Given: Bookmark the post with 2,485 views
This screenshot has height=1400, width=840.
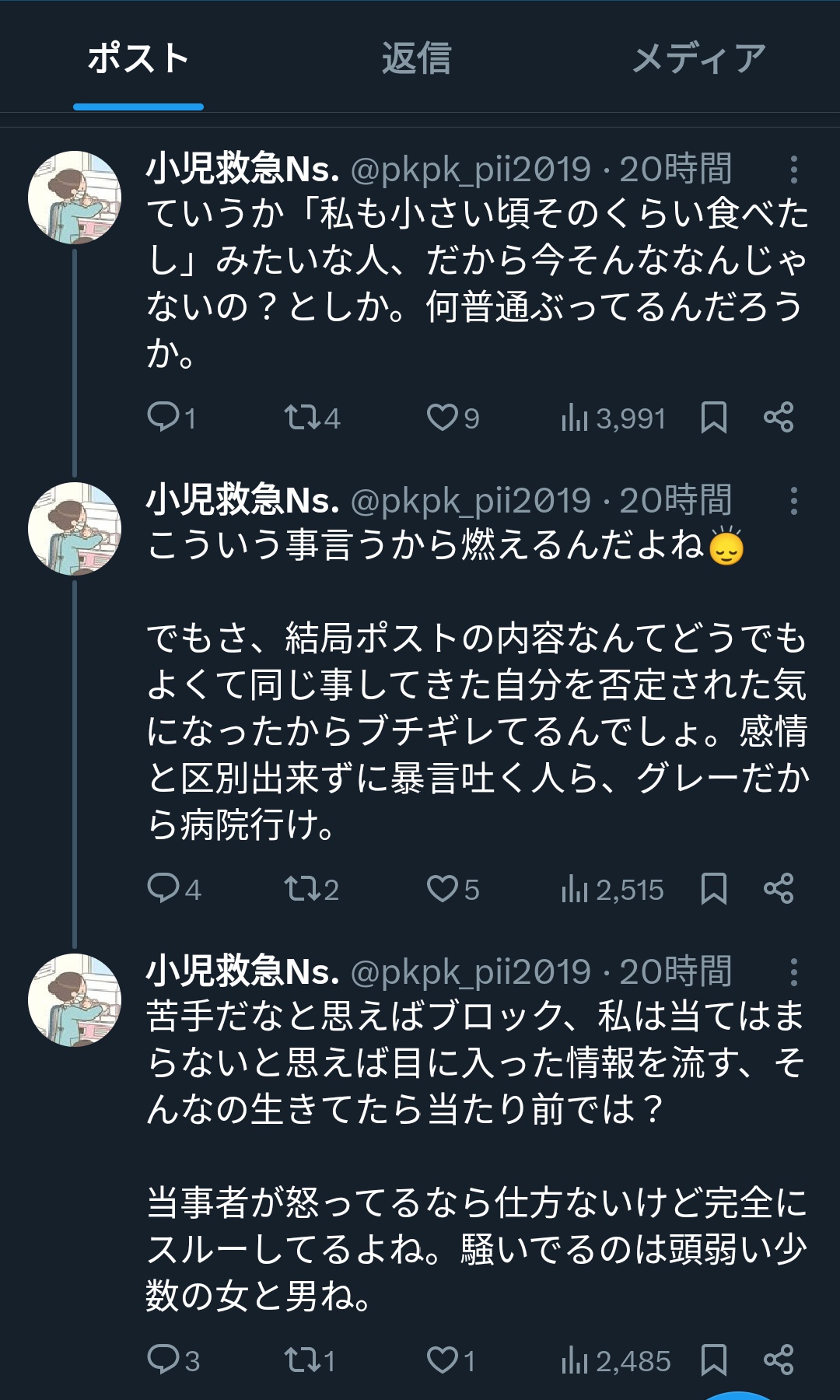Looking at the screenshot, I should click(713, 1360).
